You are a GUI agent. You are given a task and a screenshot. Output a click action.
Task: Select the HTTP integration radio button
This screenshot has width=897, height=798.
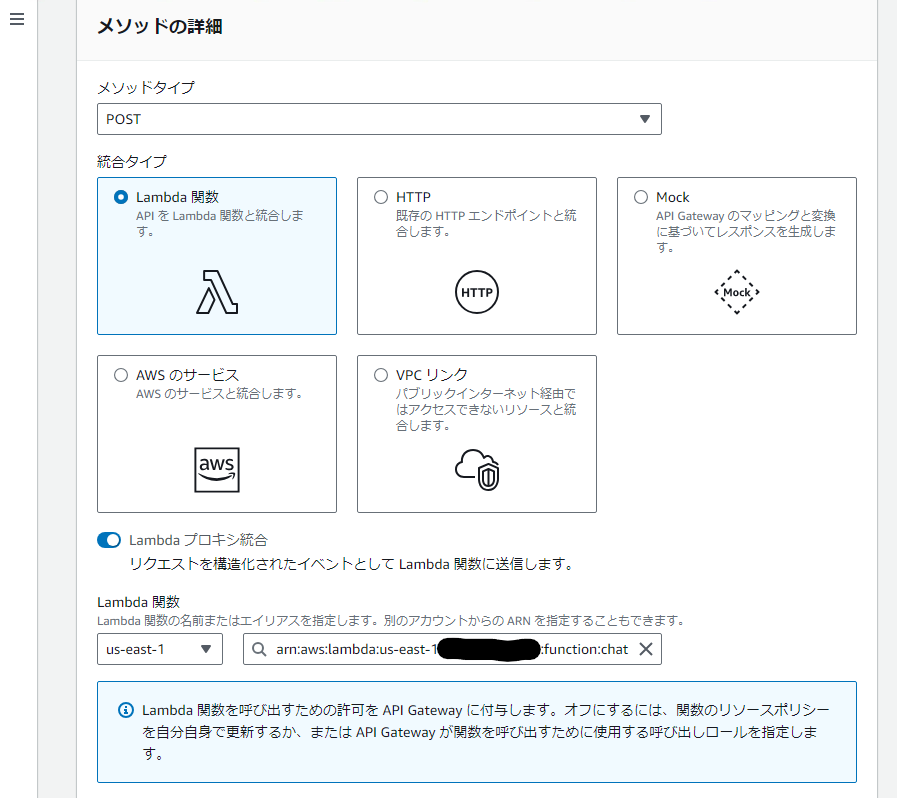tap(381, 197)
